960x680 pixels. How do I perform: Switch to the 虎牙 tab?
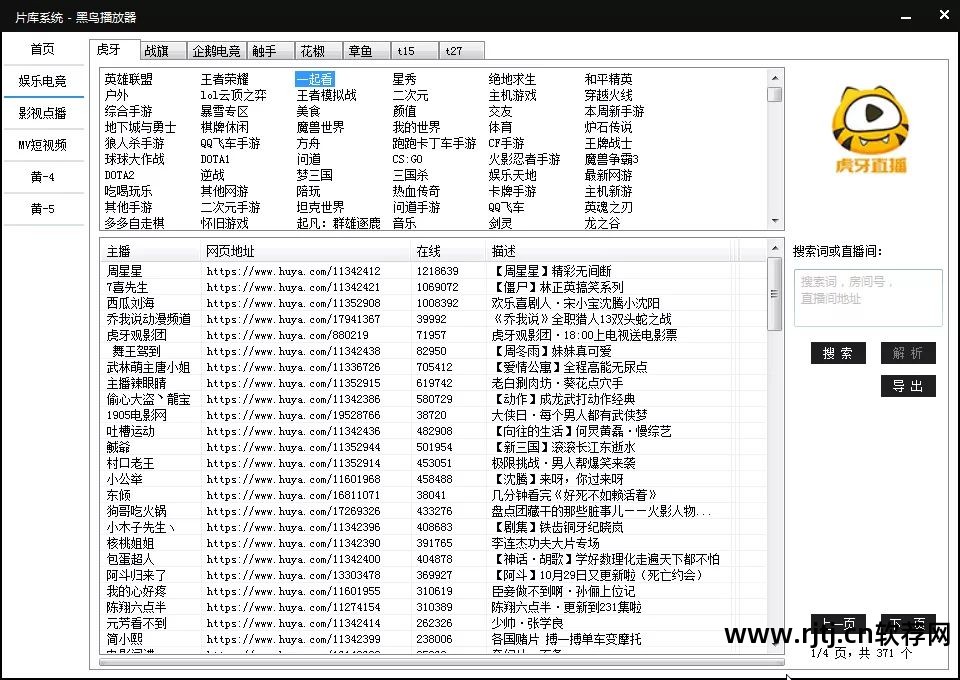[114, 50]
